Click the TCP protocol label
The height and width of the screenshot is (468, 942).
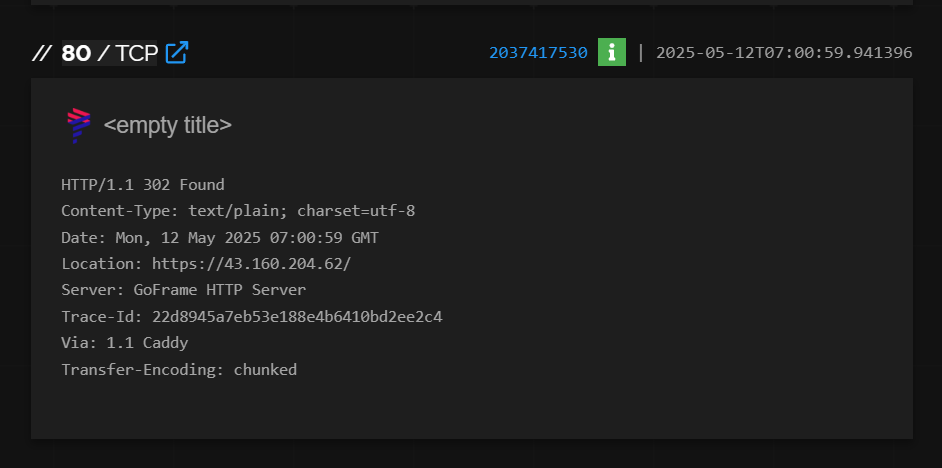[136, 53]
